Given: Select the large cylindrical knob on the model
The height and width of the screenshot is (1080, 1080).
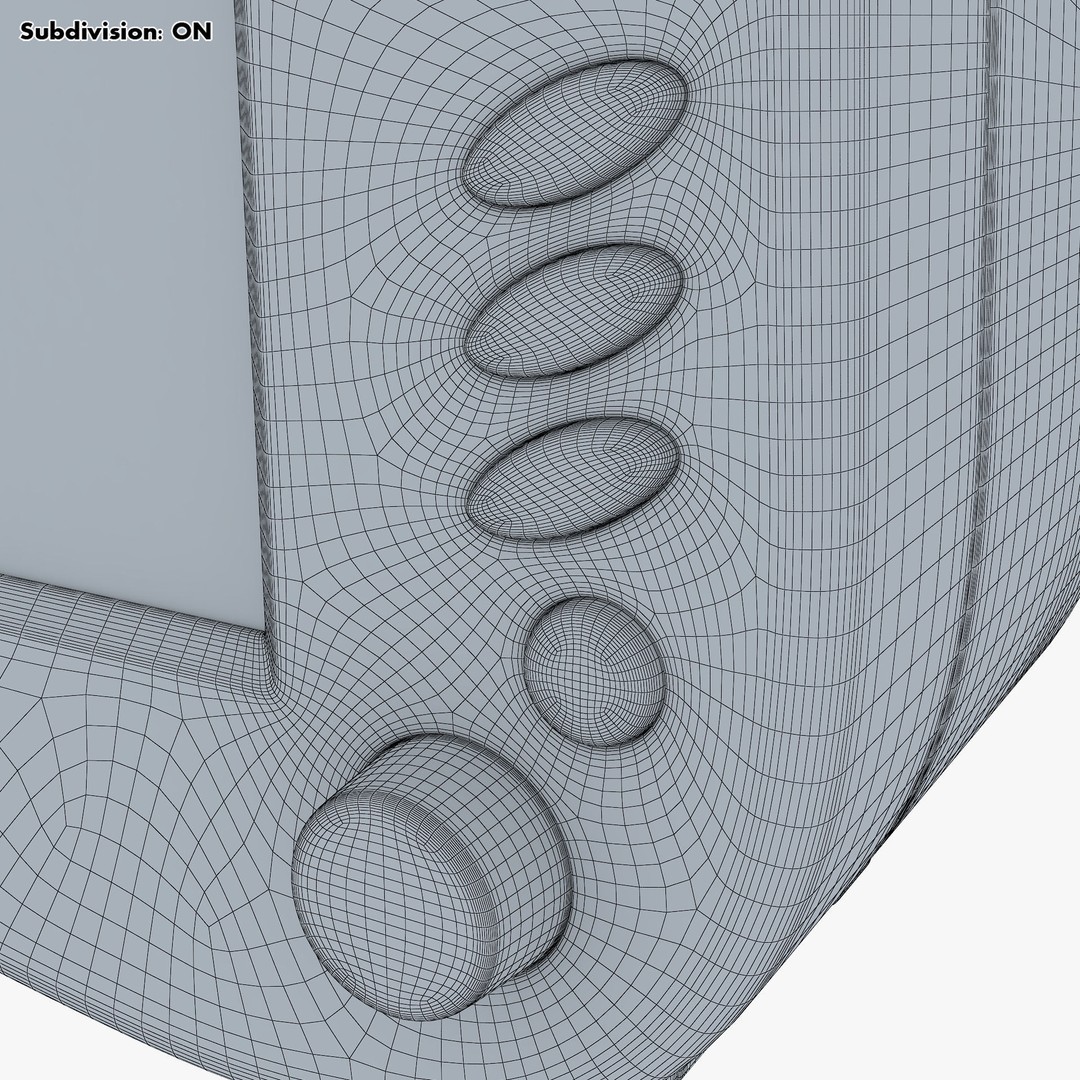Looking at the screenshot, I should click(x=432, y=878).
